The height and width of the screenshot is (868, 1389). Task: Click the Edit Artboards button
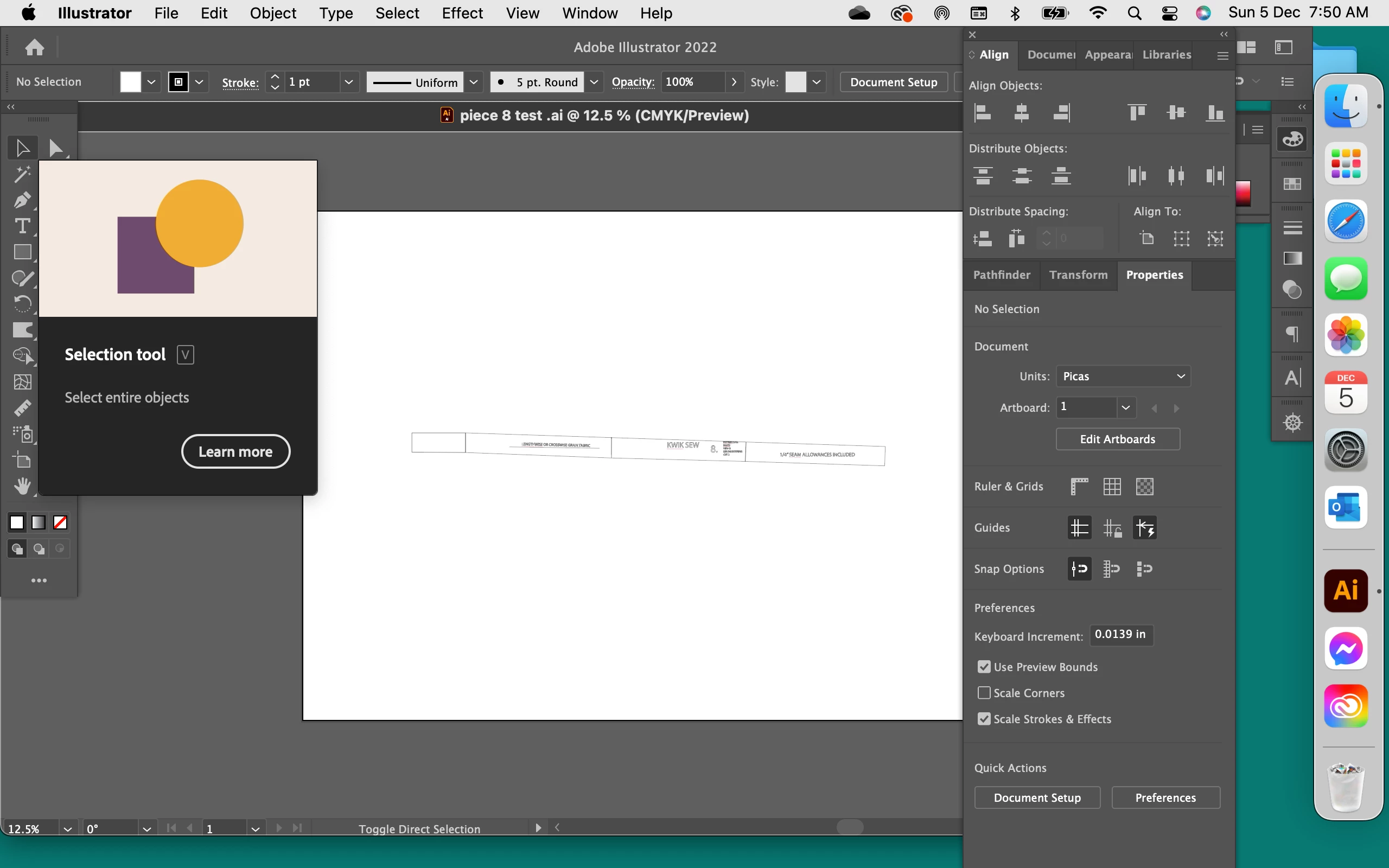1118,438
